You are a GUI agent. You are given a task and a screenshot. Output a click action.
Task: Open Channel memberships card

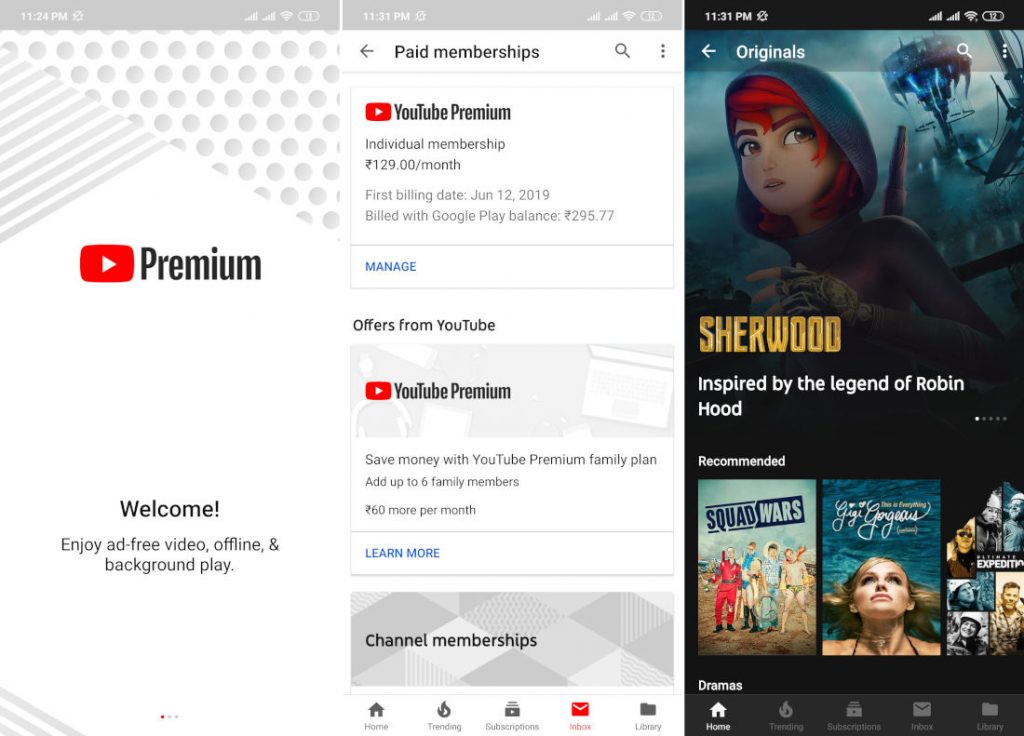[x=512, y=639]
